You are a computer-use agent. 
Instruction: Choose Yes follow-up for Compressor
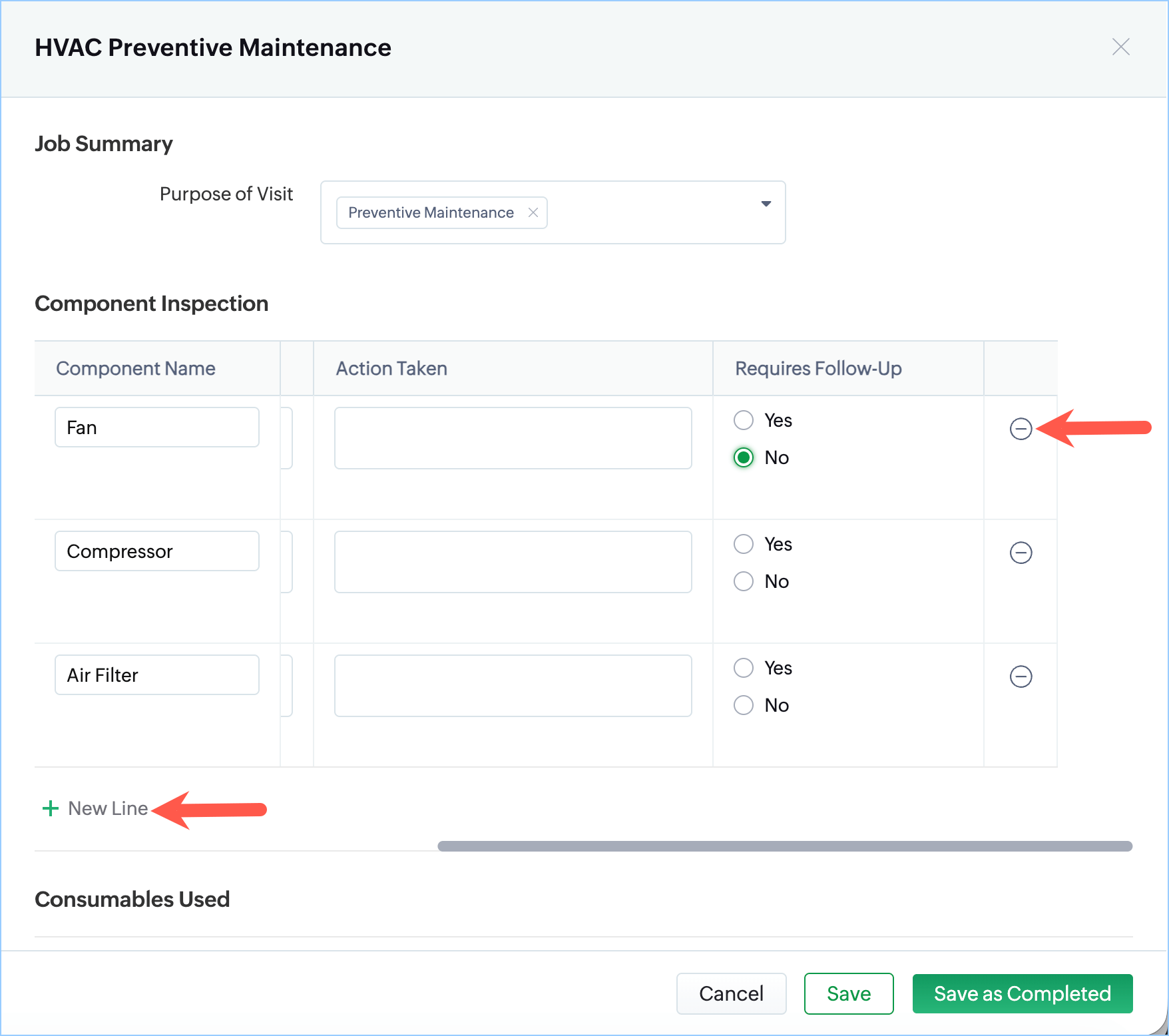point(744,544)
